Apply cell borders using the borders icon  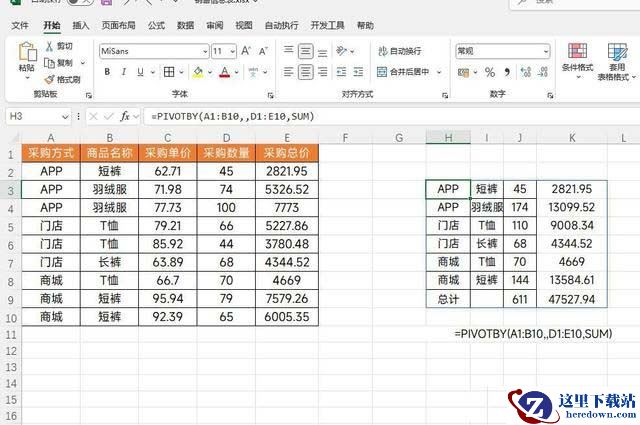click(169, 72)
